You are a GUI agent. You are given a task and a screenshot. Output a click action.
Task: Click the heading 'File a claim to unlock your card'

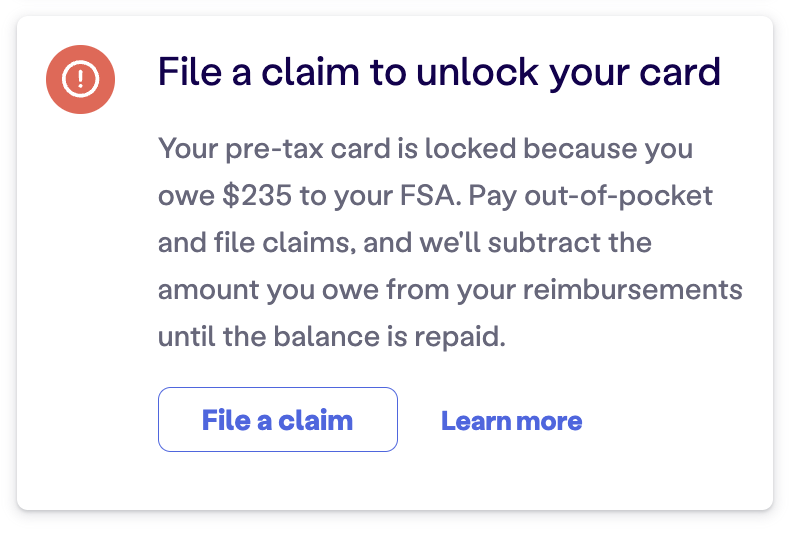[x=439, y=72]
